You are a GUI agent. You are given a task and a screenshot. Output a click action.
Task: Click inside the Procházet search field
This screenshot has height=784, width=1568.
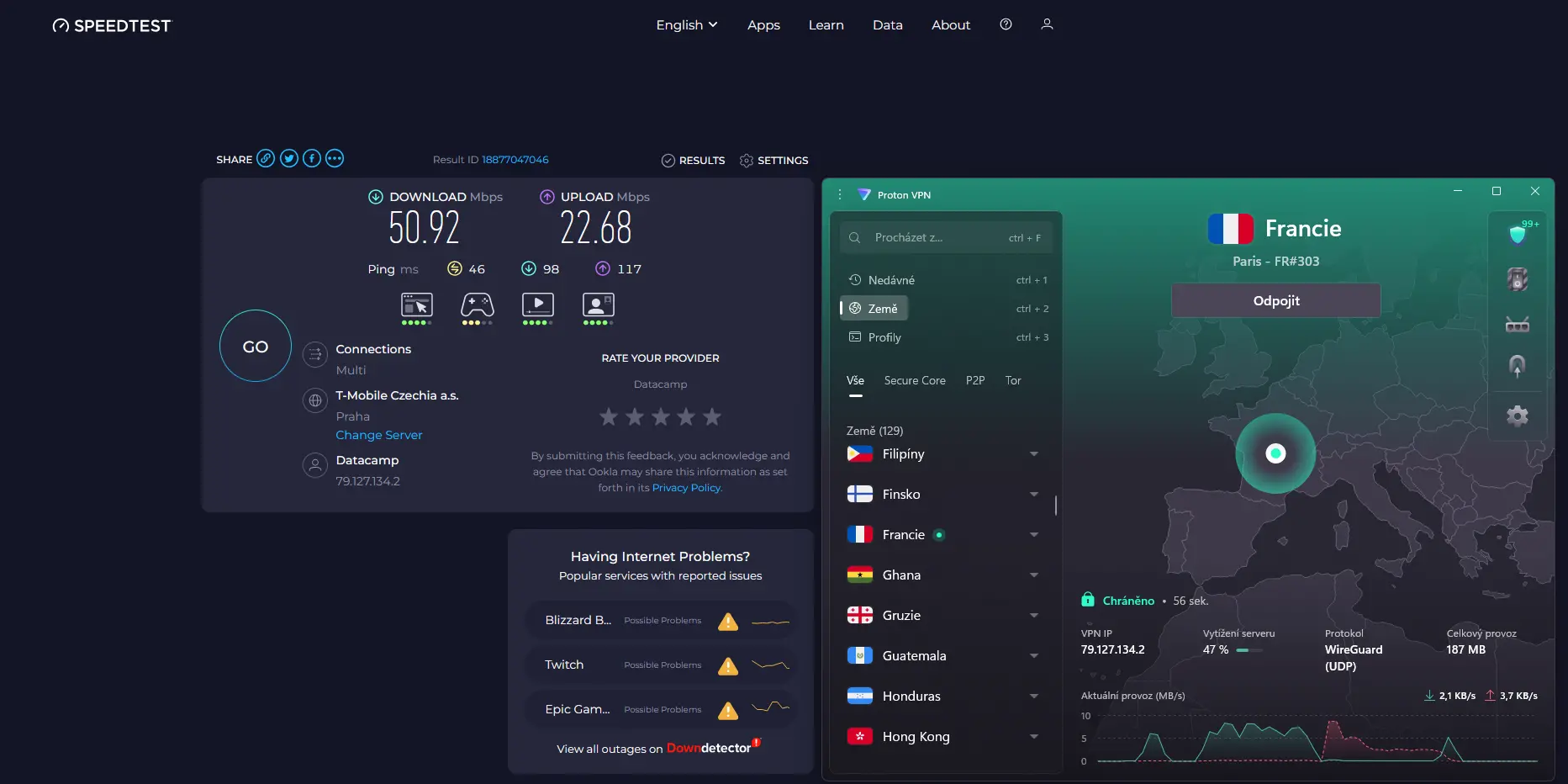(x=942, y=237)
